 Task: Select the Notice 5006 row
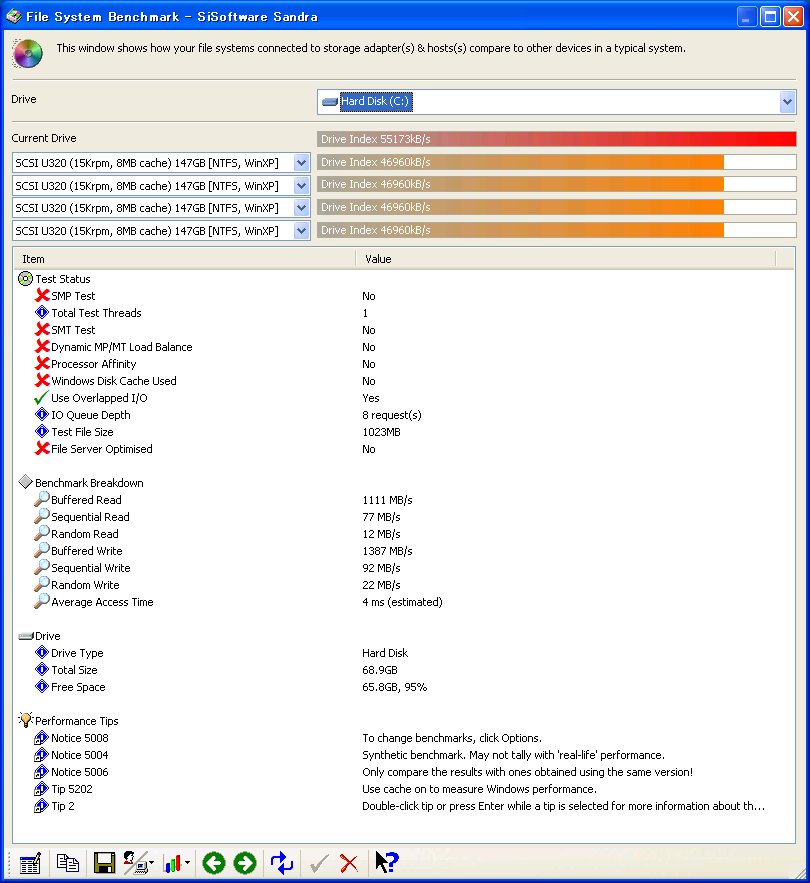click(403, 771)
